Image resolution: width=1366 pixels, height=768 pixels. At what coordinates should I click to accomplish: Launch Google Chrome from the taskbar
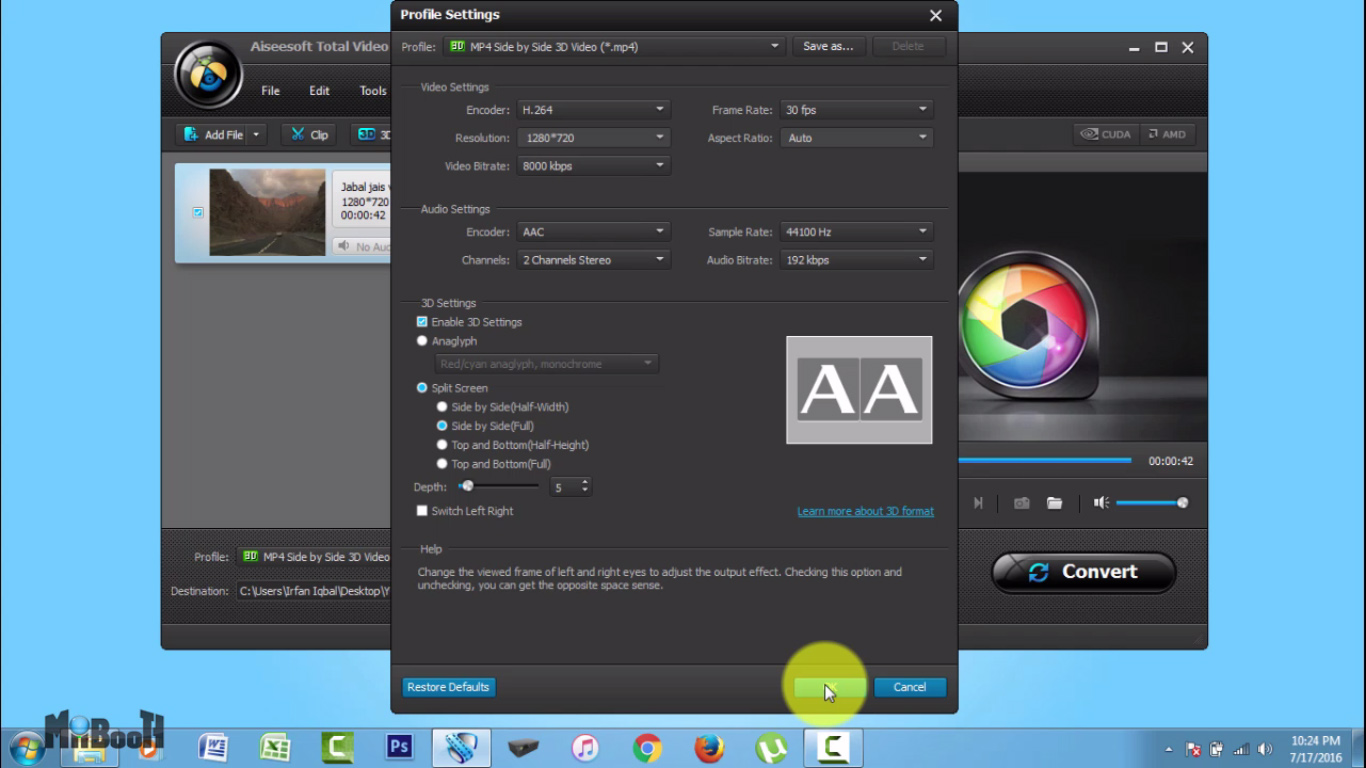coord(647,748)
